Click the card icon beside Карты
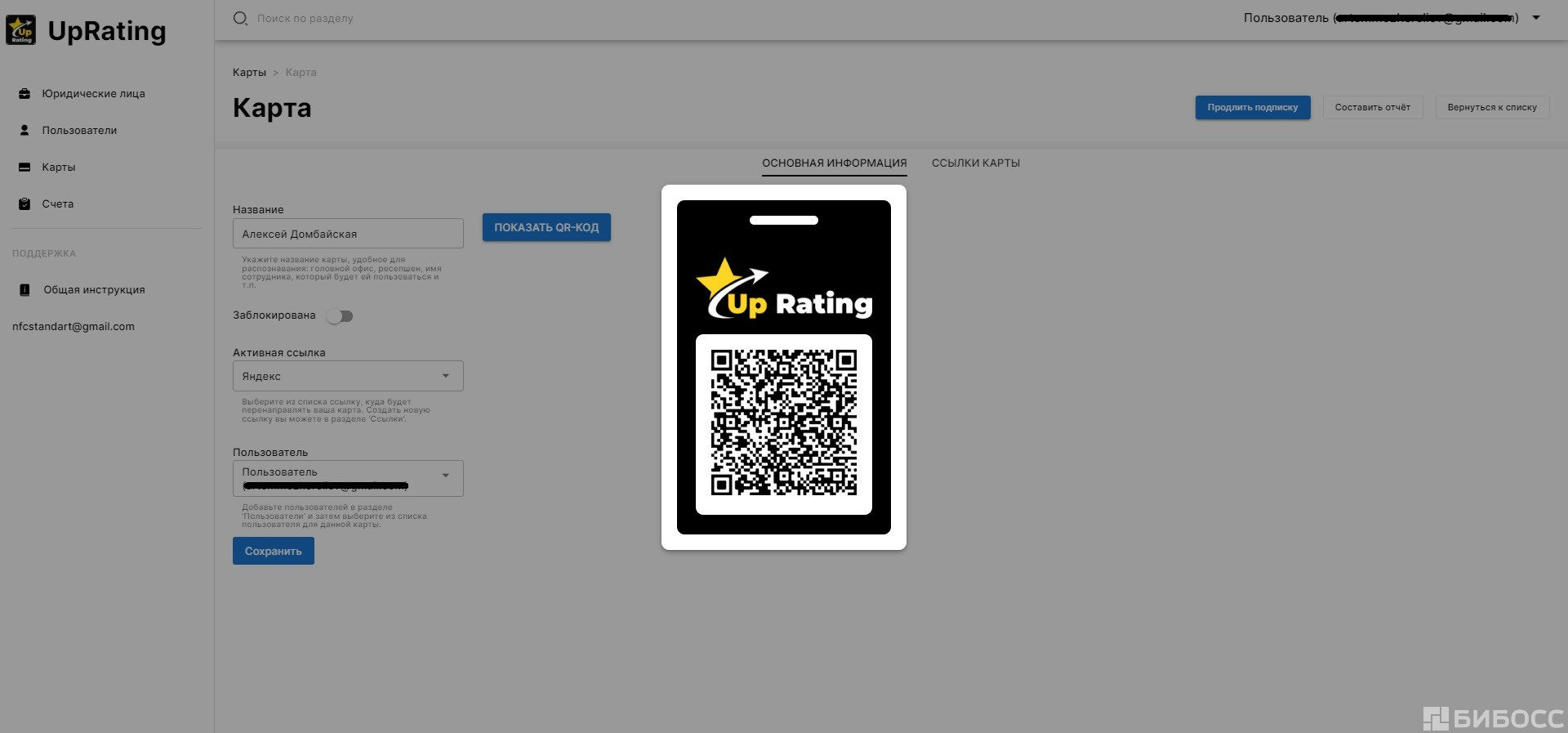Image resolution: width=1568 pixels, height=733 pixels. pos(24,168)
